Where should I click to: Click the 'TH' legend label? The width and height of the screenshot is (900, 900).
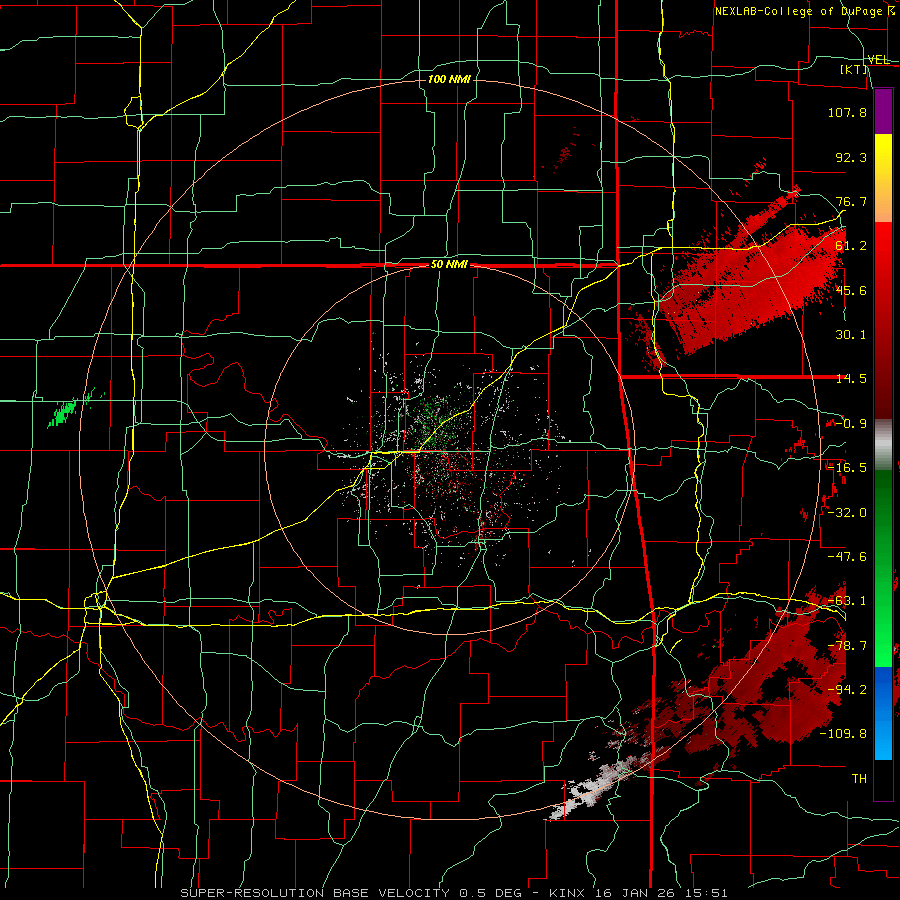[859, 778]
